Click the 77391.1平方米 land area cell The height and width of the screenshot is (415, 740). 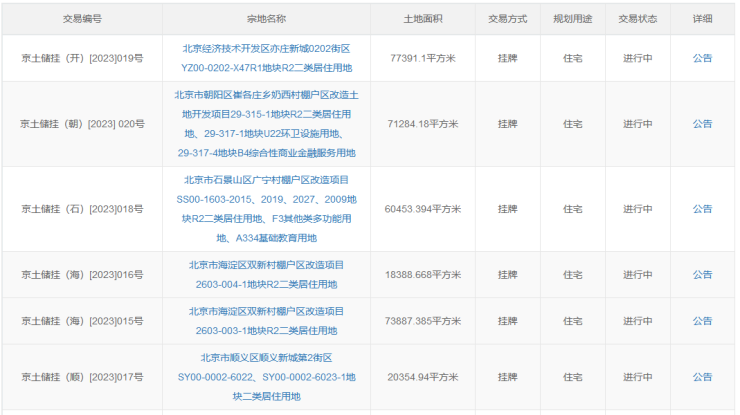pyautogui.click(x=423, y=59)
